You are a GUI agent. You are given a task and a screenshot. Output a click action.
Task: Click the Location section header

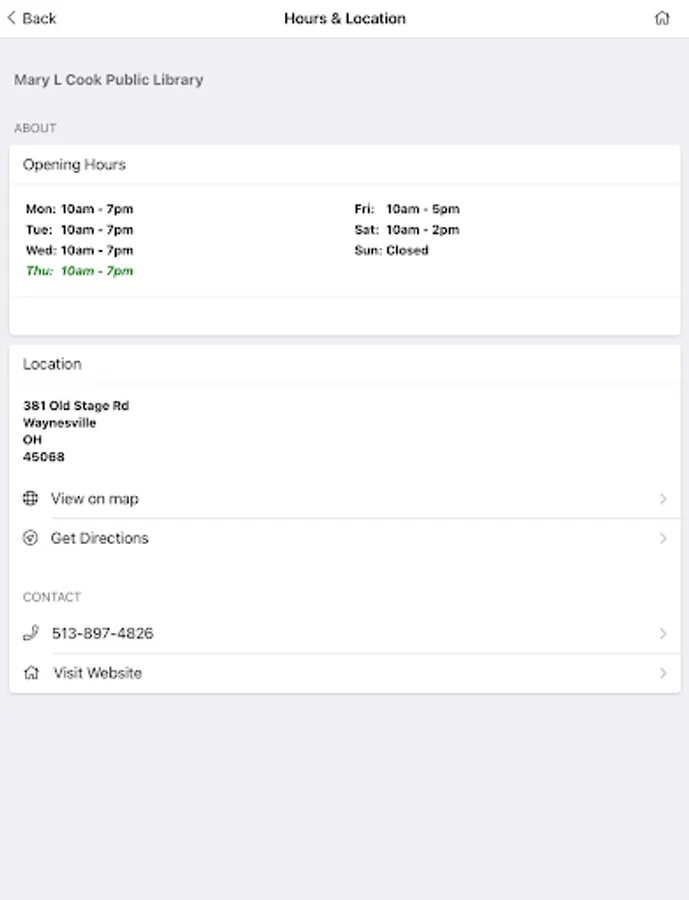(53, 364)
